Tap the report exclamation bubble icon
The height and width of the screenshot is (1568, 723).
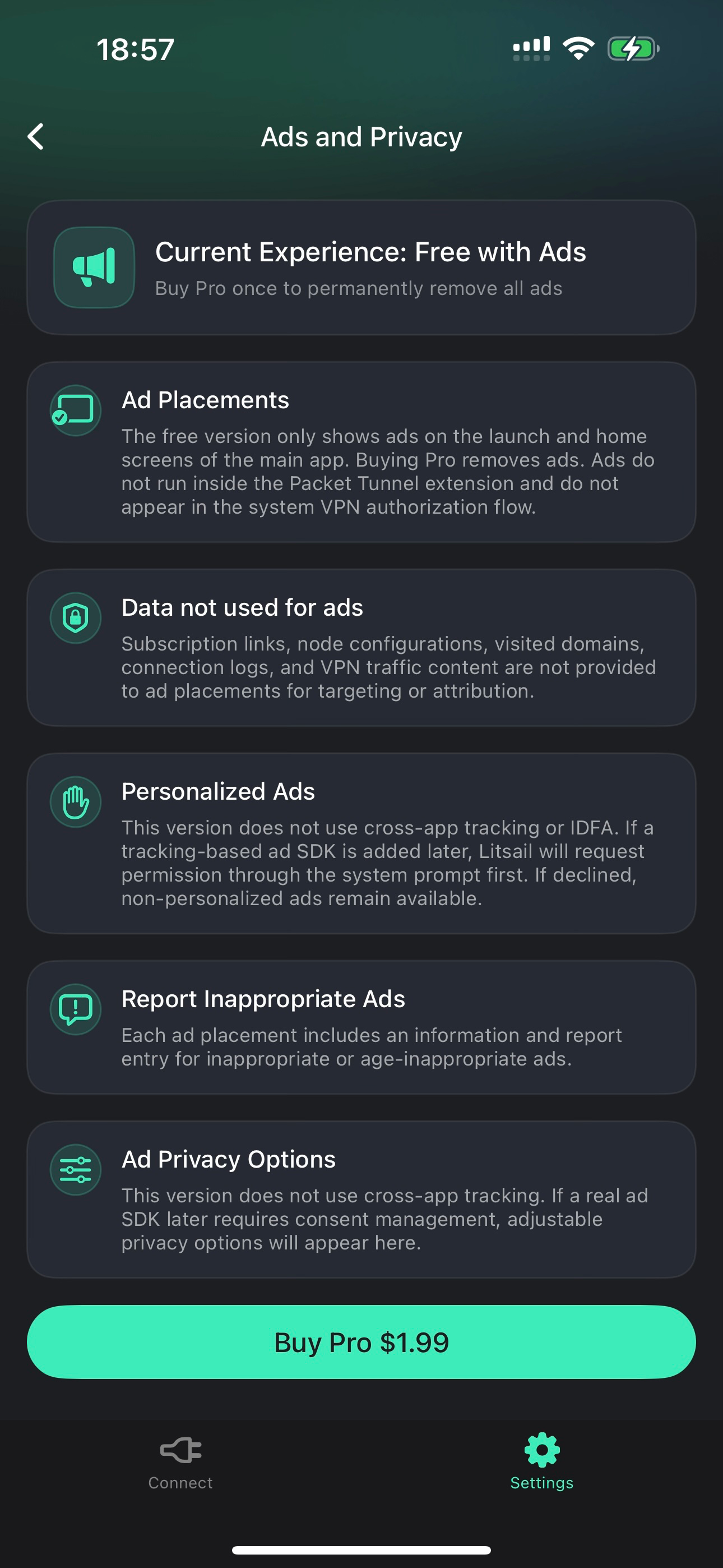coord(76,1009)
